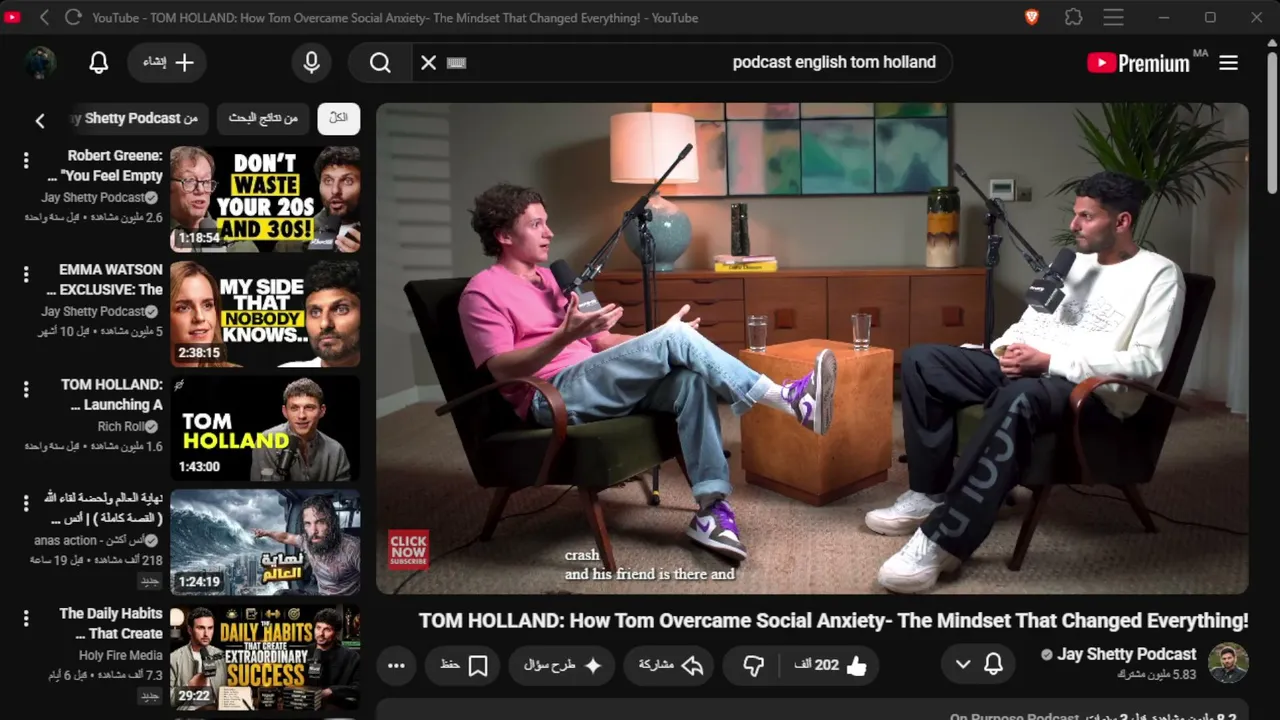Image resolution: width=1280 pixels, height=720 pixels.
Task: Select the All filter chip
Action: click(339, 118)
